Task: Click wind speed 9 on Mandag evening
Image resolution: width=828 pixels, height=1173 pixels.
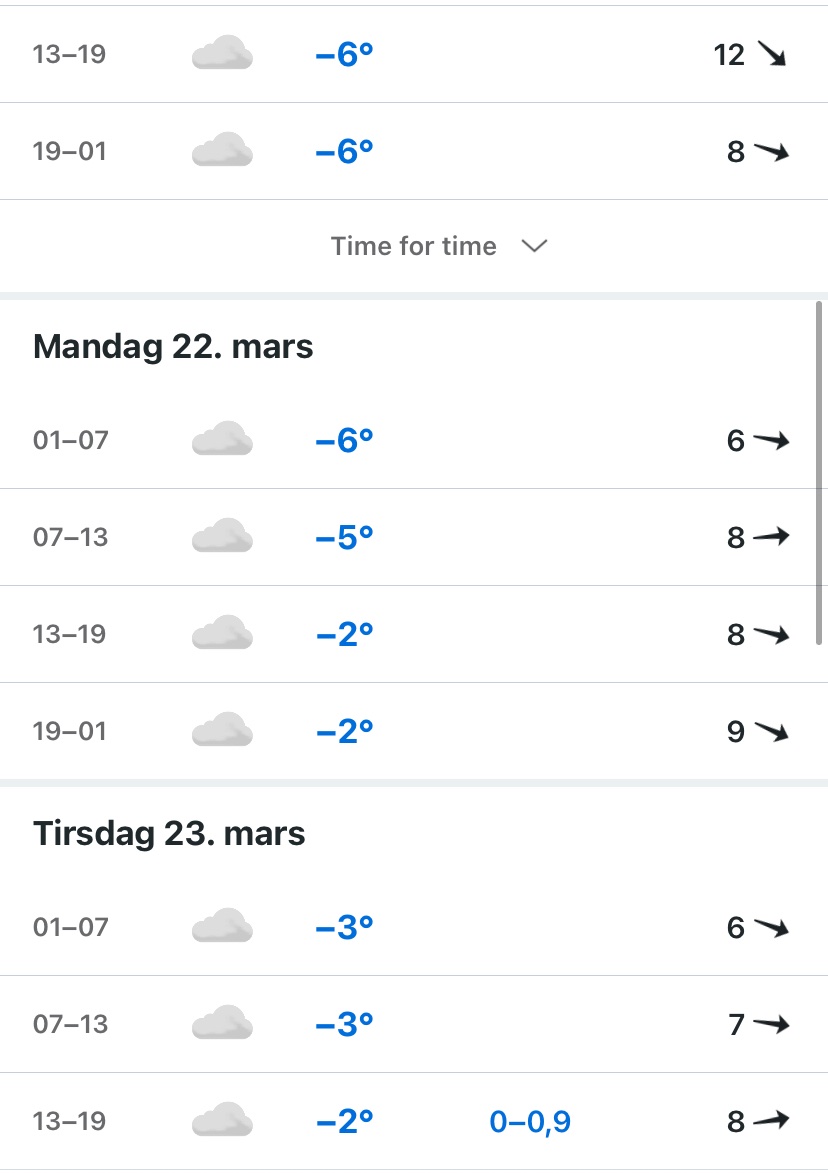Action: (736, 732)
